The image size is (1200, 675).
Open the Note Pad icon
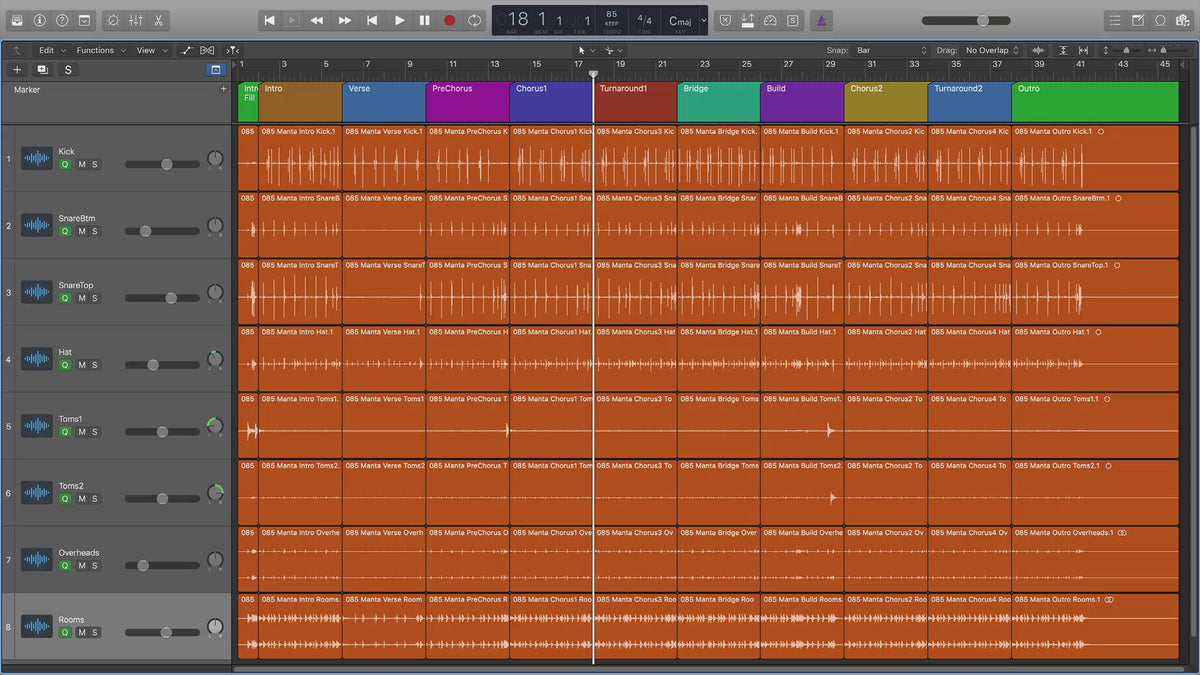point(1138,20)
